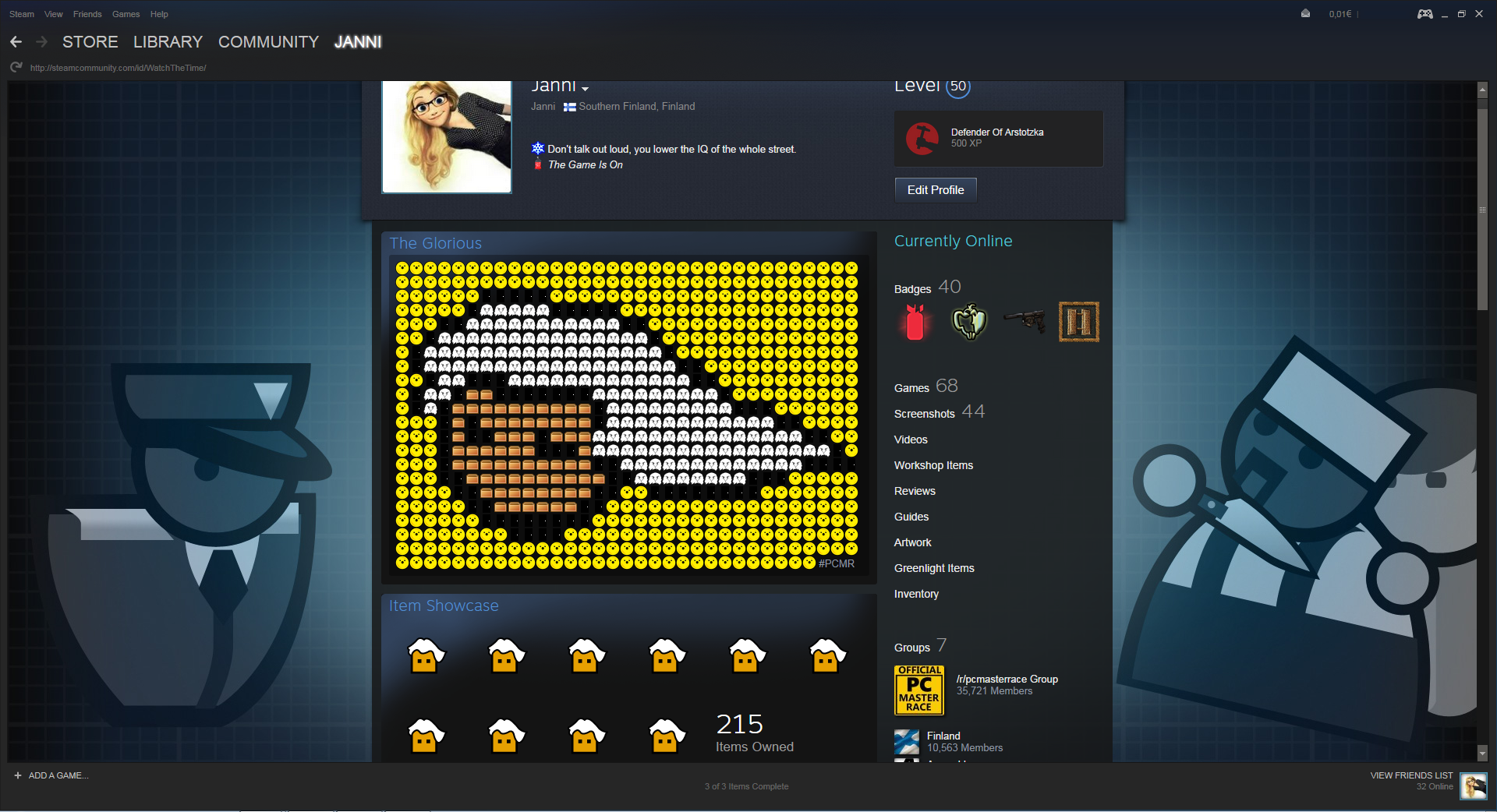Click the page vertical scrollbar thumb
Viewport: 1497px width, 812px height.
point(1483,210)
